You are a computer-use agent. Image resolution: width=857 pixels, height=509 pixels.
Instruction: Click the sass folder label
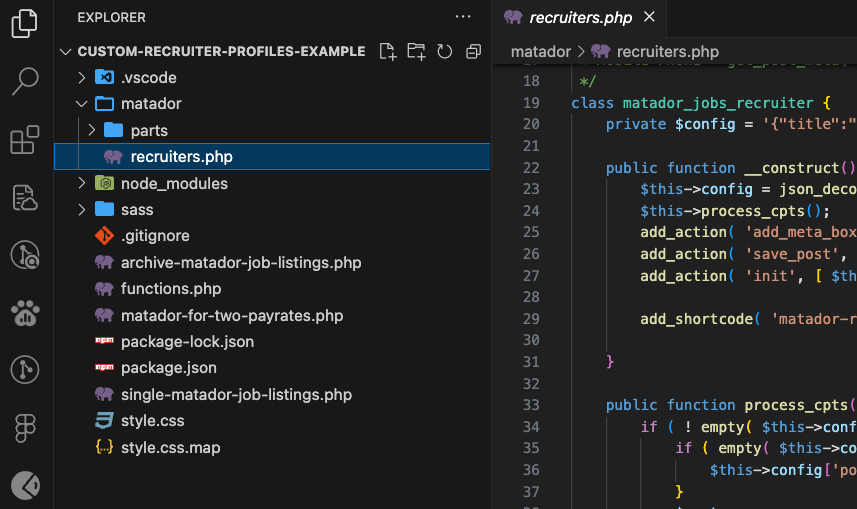pos(137,210)
